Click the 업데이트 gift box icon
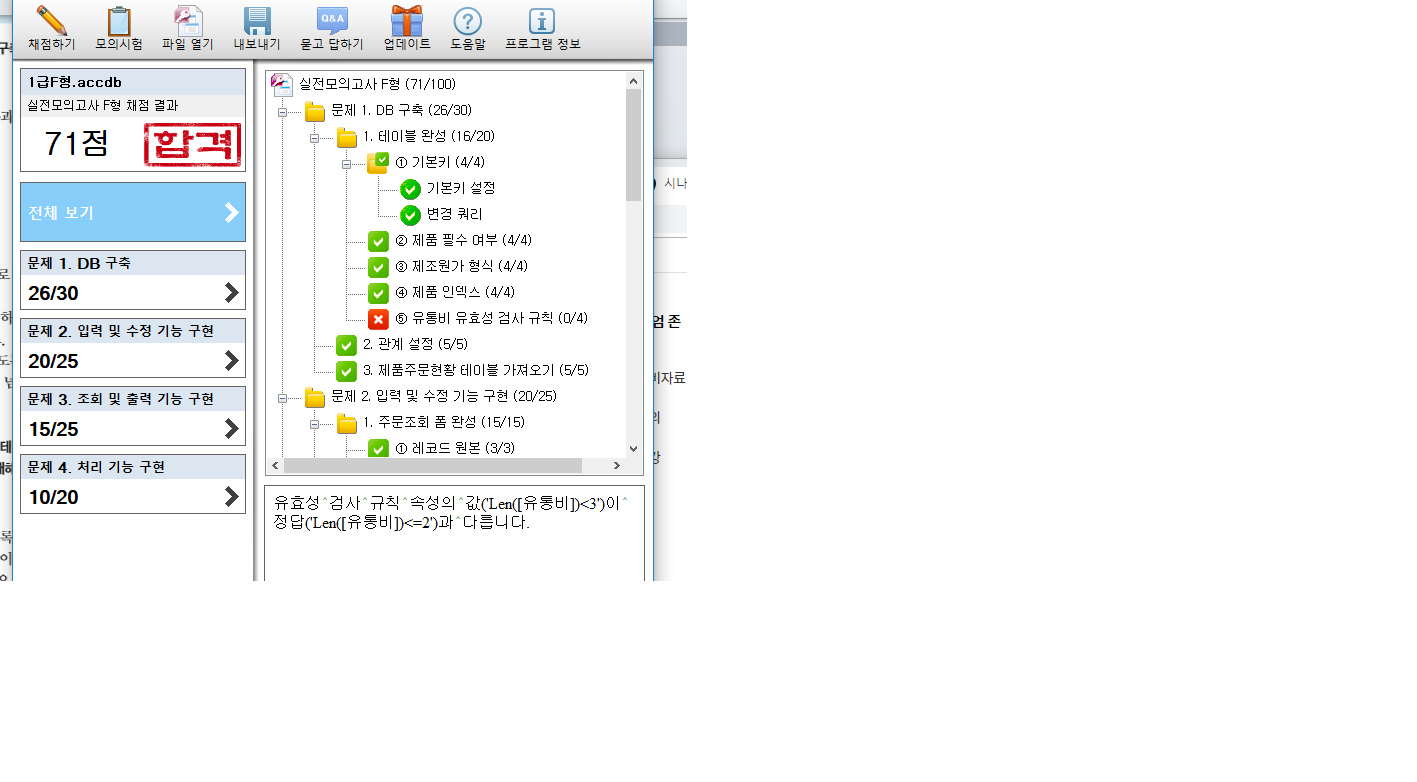This screenshot has width=1417, height=782. [406, 21]
